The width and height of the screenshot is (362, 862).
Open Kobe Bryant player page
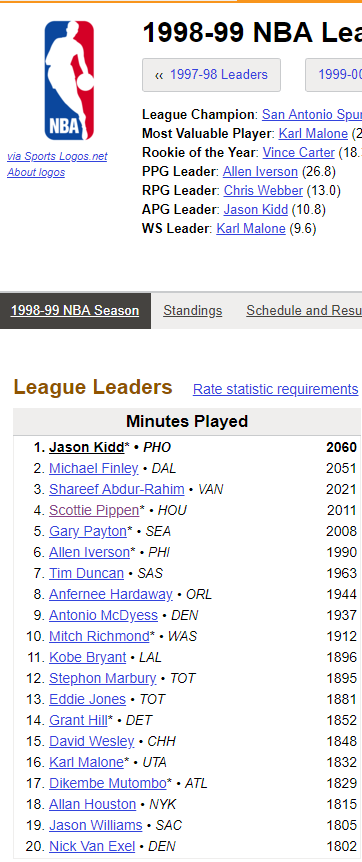tap(87, 657)
